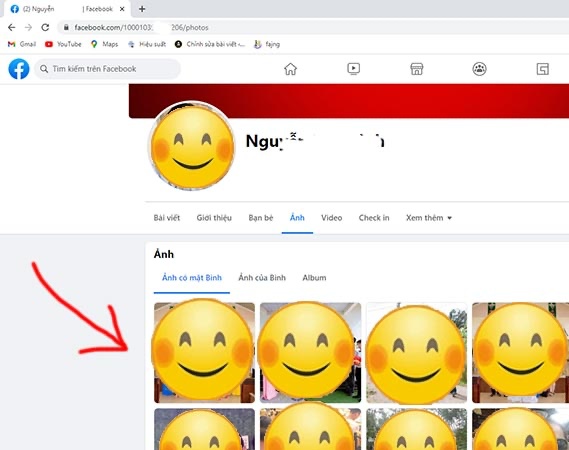
Task: Open the profile picture
Action: coord(192,146)
